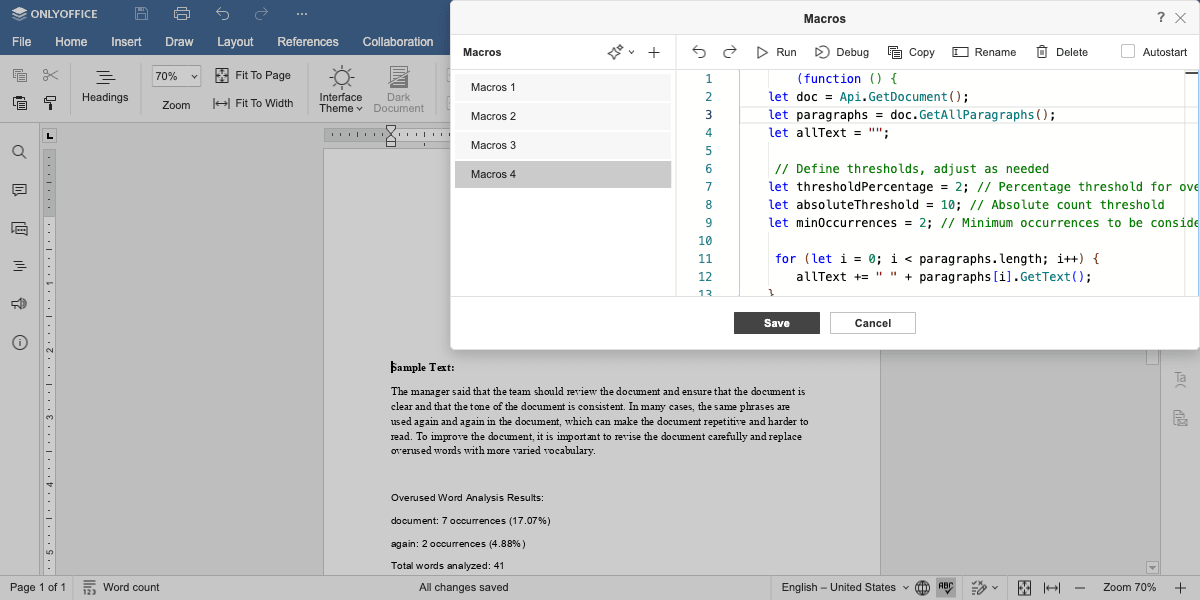
Task: Undo last action in ONLYOFFICE title bar
Action: (x=222, y=14)
